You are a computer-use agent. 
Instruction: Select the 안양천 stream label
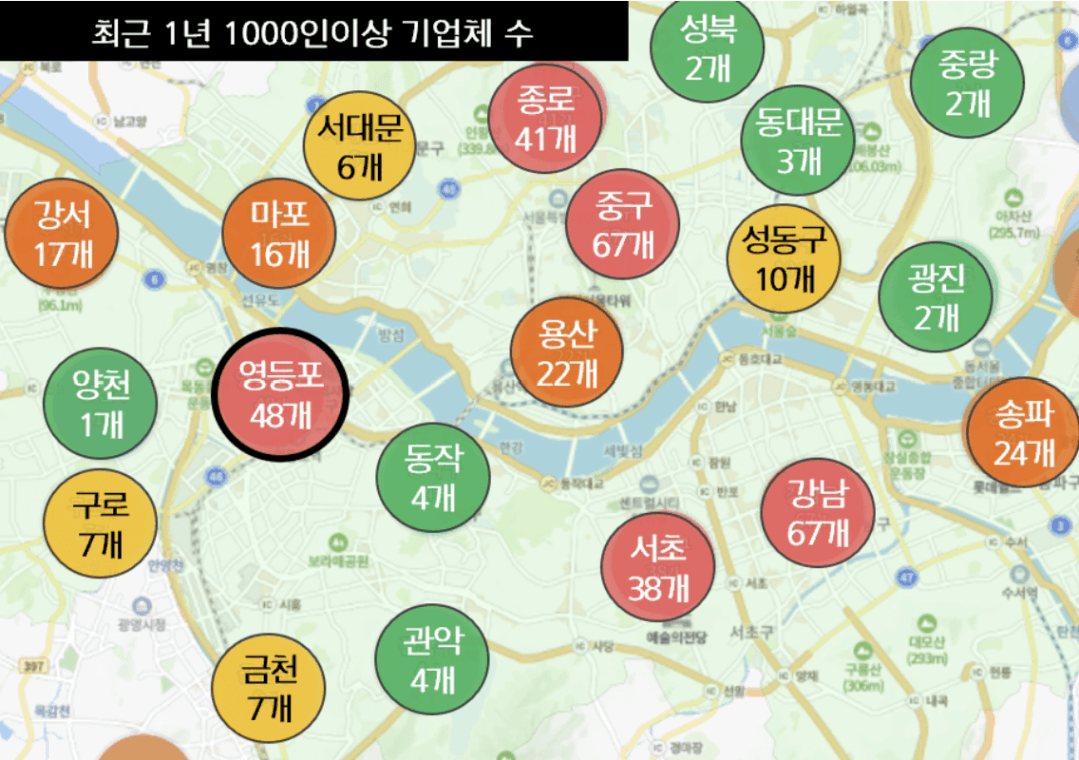click(165, 565)
